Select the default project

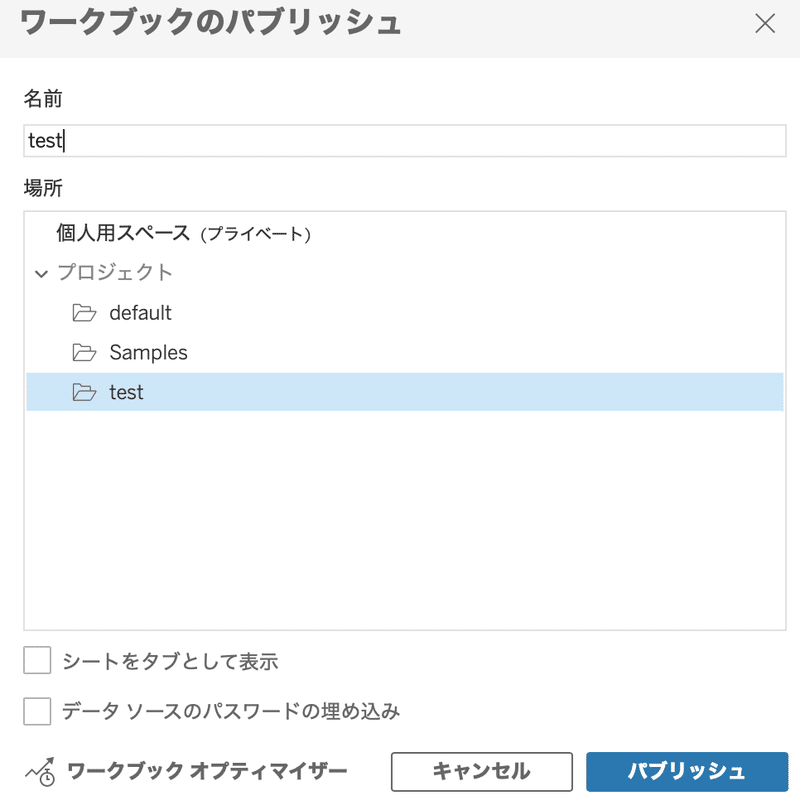(x=140, y=312)
